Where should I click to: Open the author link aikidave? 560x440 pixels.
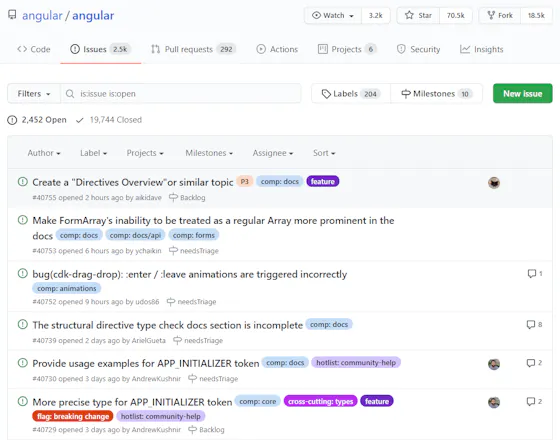click(148, 198)
